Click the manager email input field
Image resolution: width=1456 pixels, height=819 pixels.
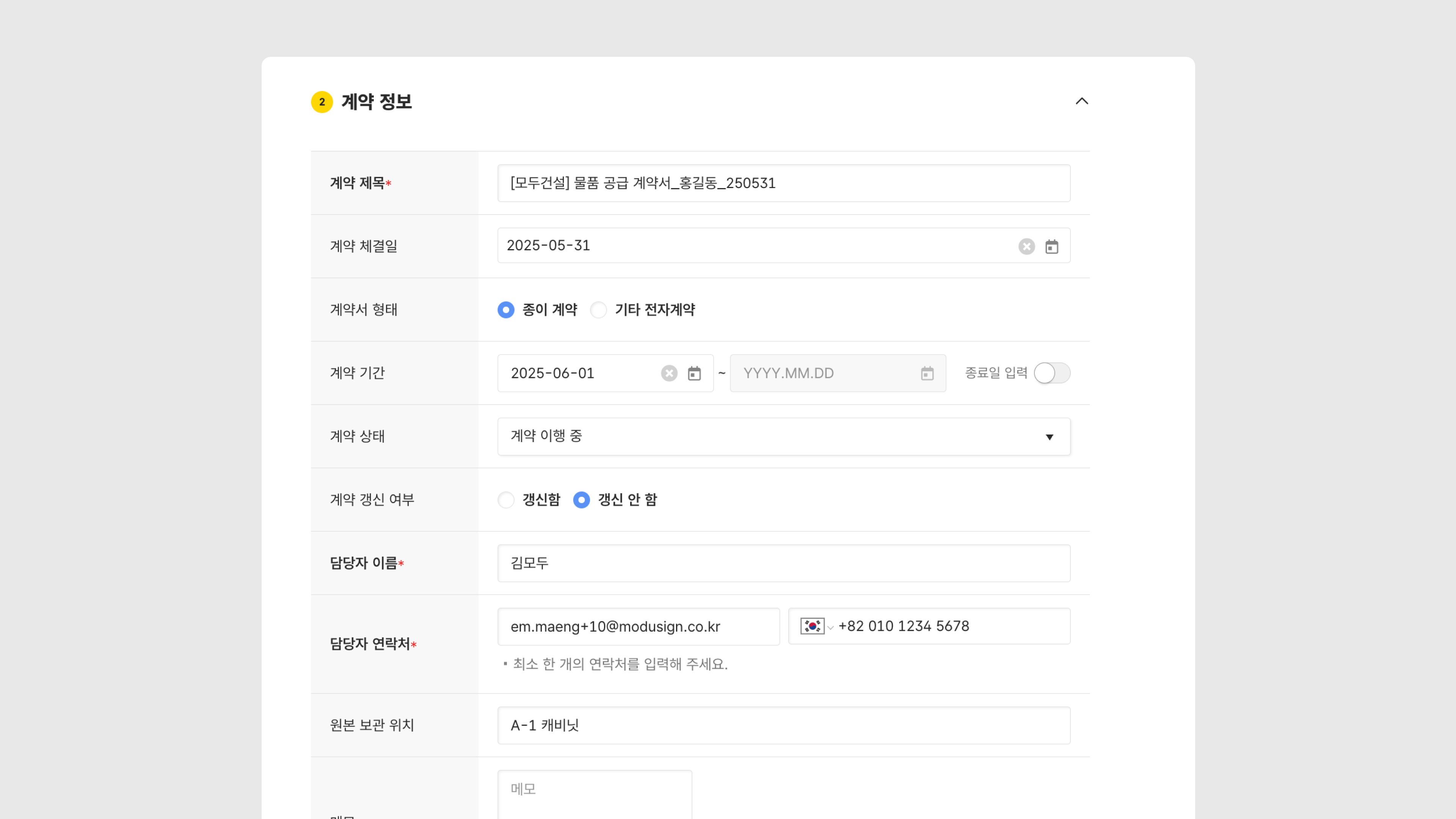(x=638, y=626)
